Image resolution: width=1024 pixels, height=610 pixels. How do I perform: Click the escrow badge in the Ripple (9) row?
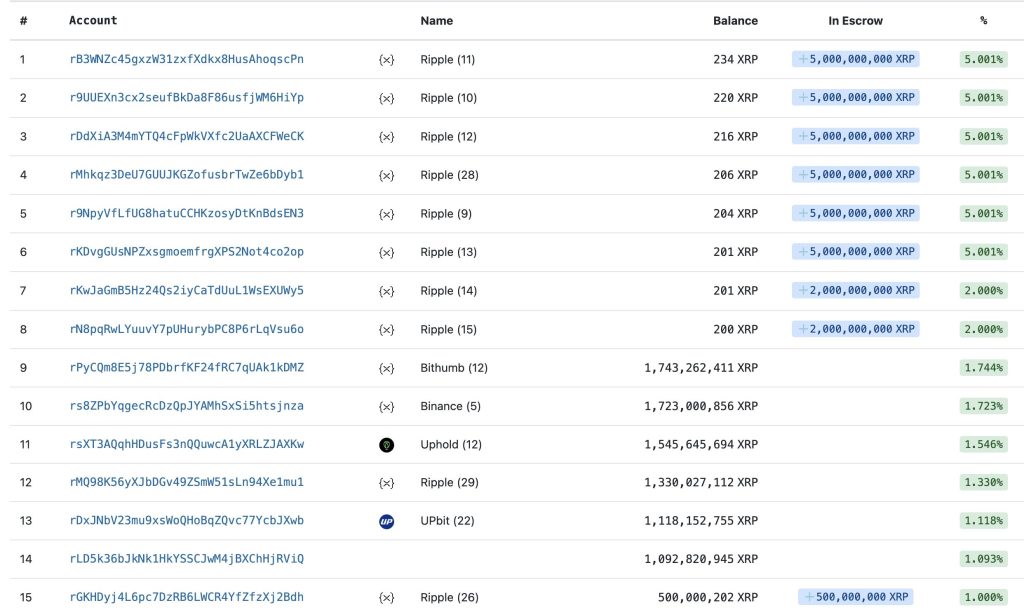[x=856, y=213]
